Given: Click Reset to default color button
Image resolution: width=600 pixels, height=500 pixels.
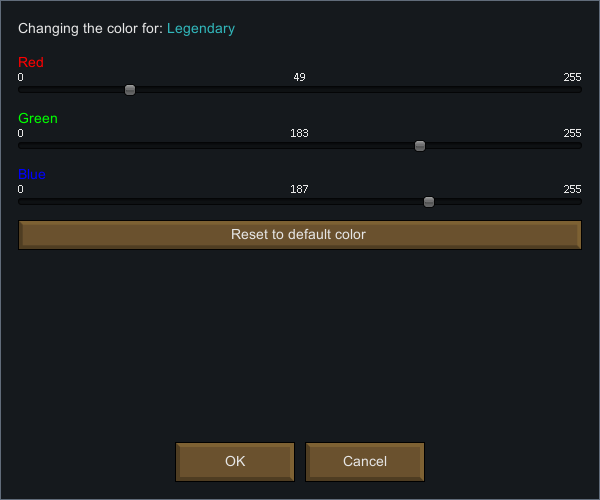Looking at the screenshot, I should tap(300, 235).
